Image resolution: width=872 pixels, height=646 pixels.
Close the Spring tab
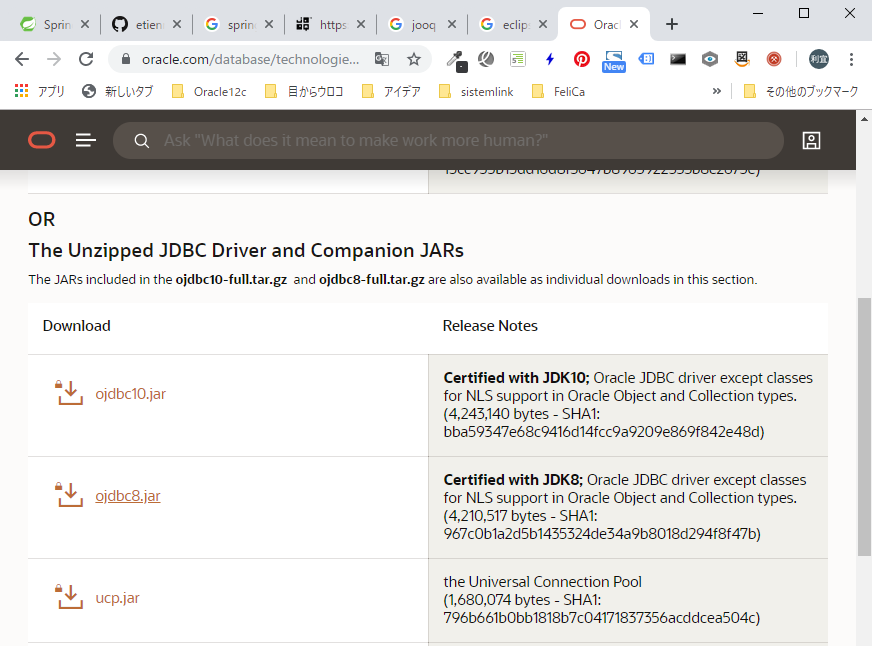pos(85,24)
